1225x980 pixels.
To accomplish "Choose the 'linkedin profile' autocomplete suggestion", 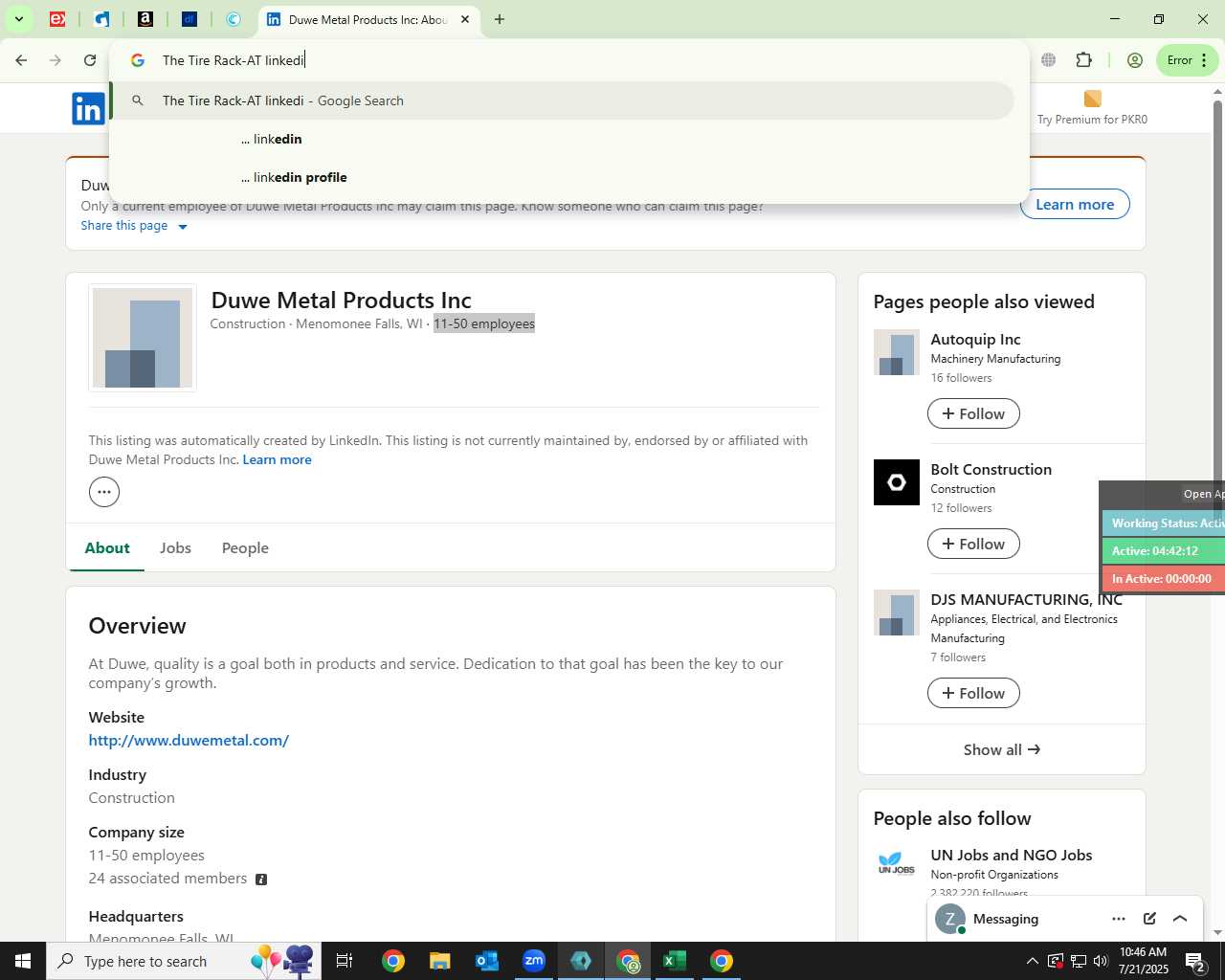I will pyautogui.click(x=562, y=177).
